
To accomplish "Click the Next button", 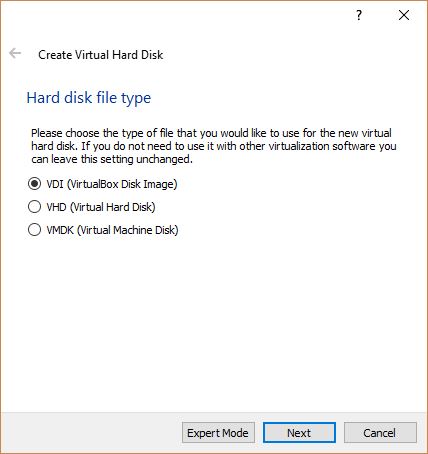I will point(299,433).
